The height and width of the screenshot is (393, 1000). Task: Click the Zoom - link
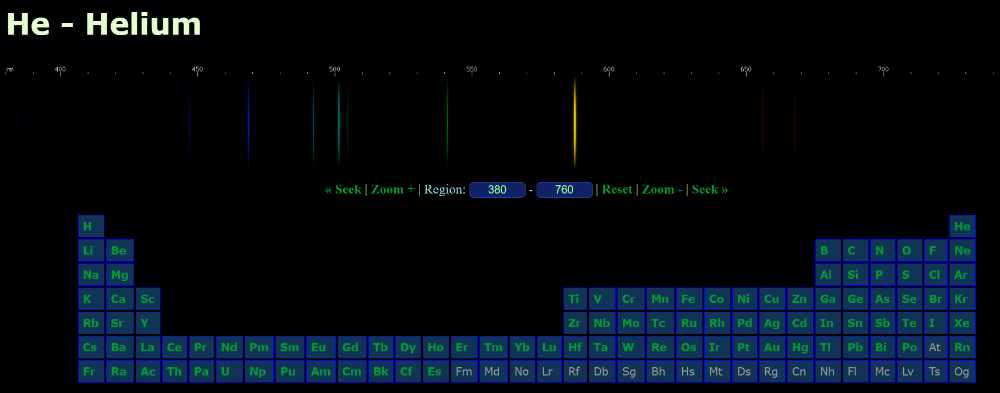pos(662,189)
